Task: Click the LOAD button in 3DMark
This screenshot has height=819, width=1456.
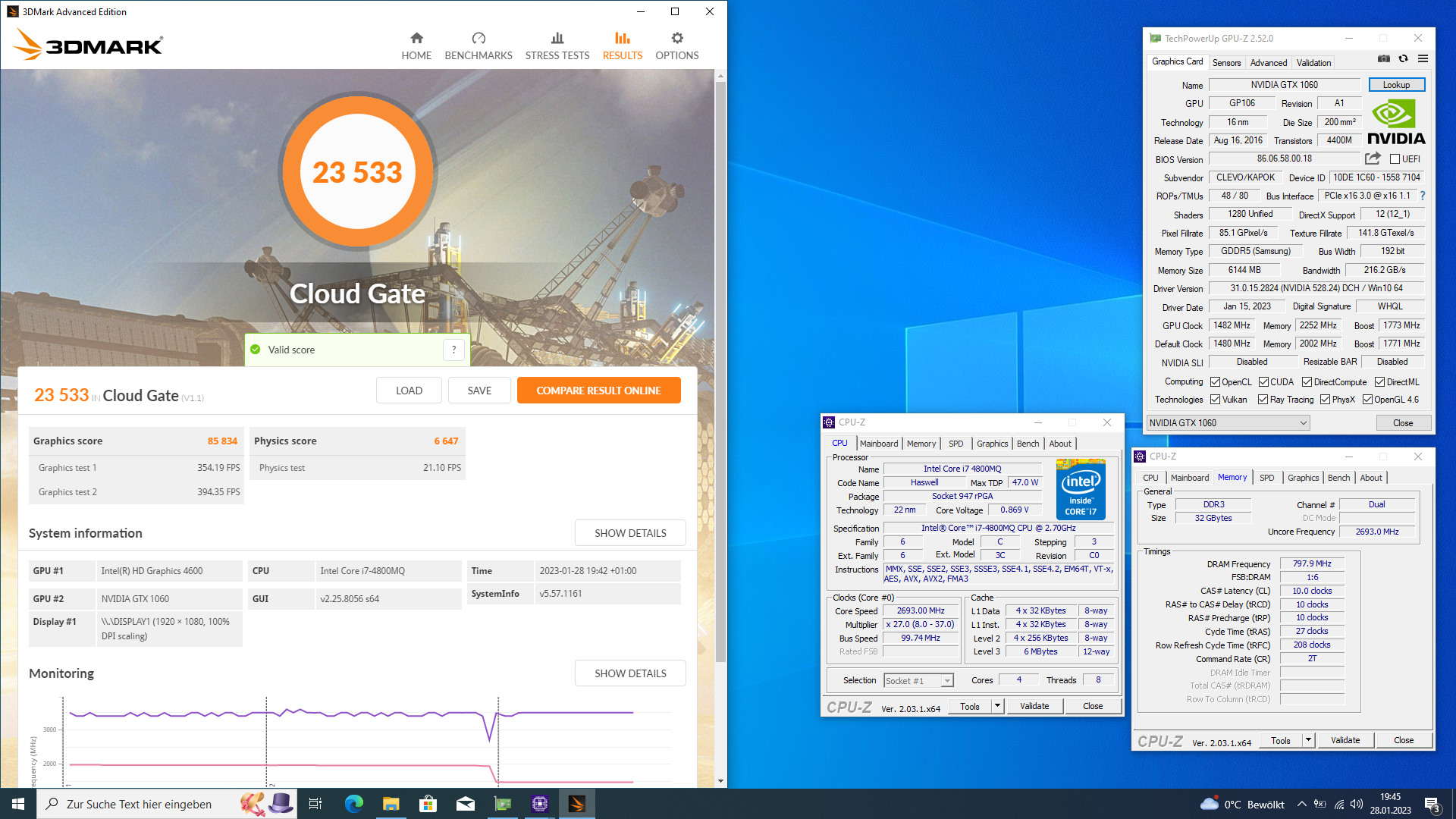Action: (x=409, y=391)
